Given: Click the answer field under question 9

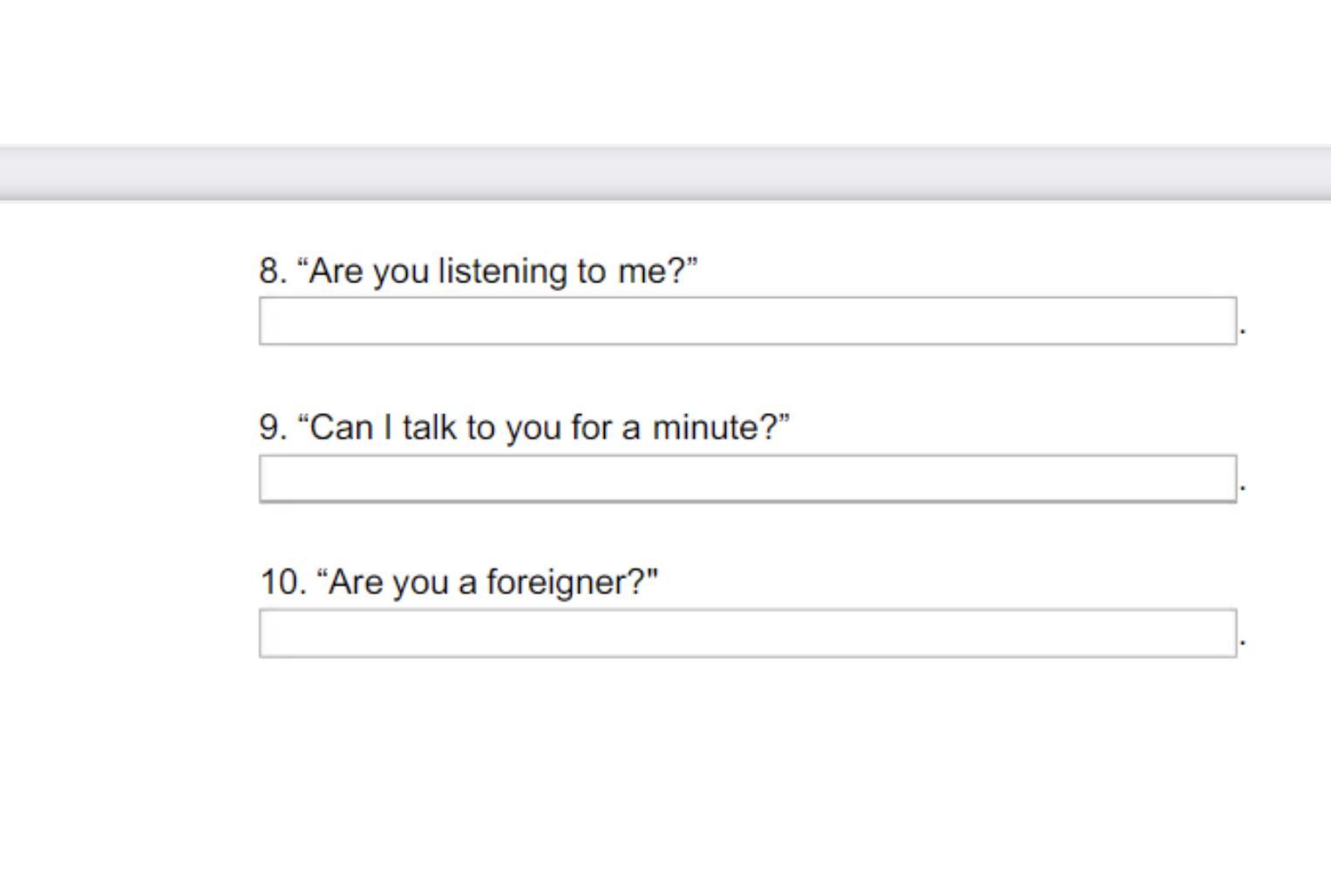Looking at the screenshot, I should click(747, 479).
